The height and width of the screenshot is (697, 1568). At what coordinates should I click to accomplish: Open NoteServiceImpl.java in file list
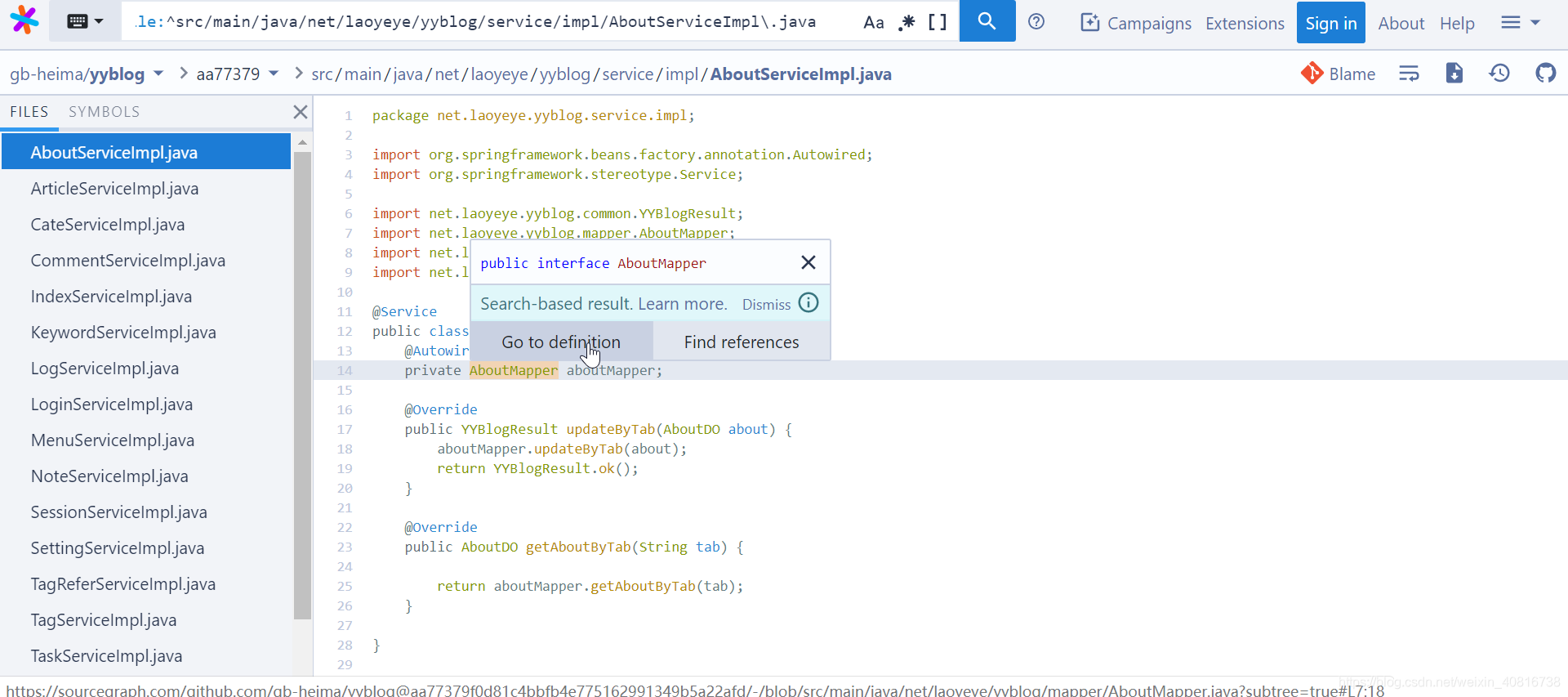tap(146, 476)
